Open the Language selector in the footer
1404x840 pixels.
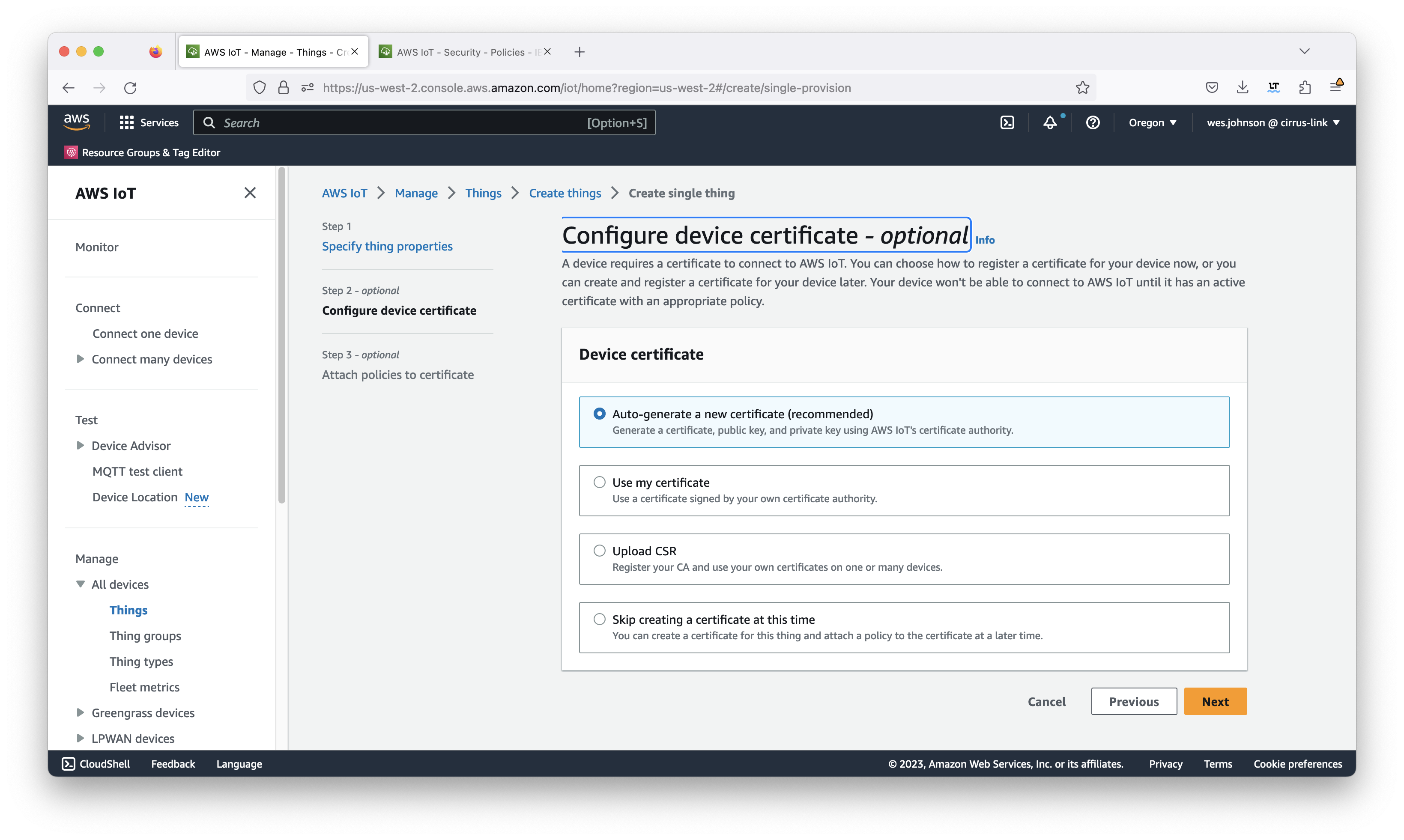239,764
